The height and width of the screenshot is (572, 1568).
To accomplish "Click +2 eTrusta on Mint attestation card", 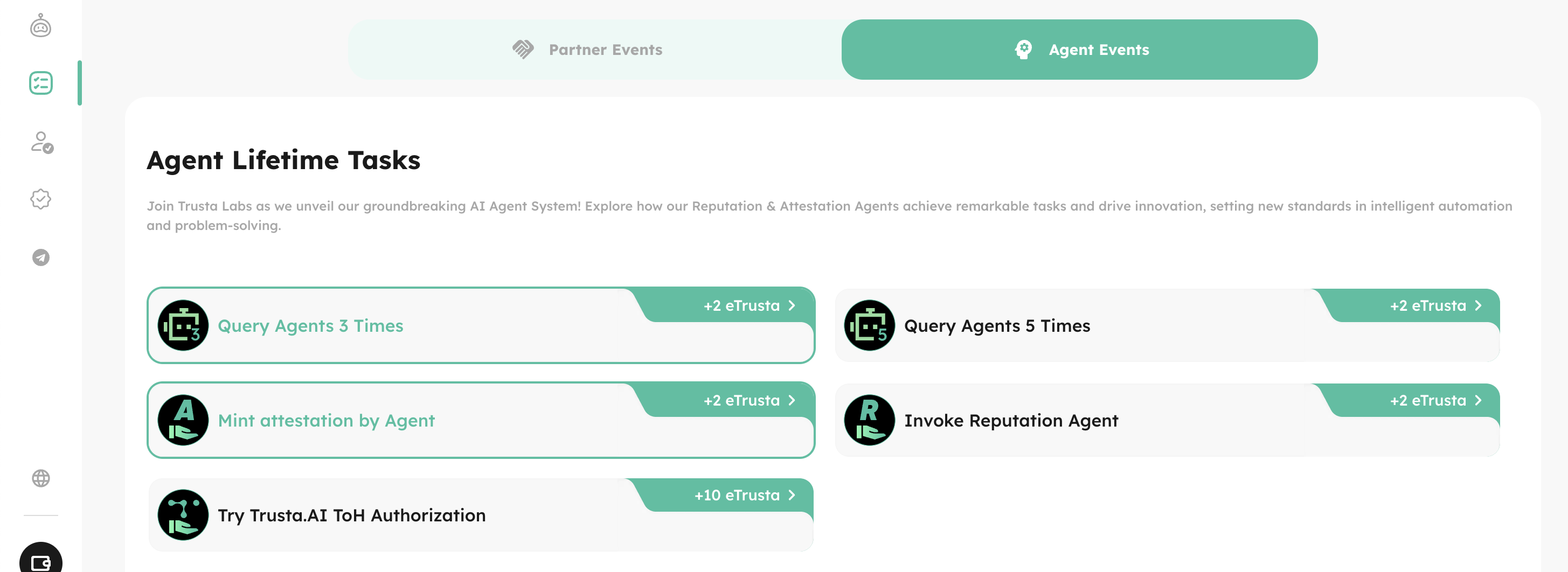I will [741, 400].
